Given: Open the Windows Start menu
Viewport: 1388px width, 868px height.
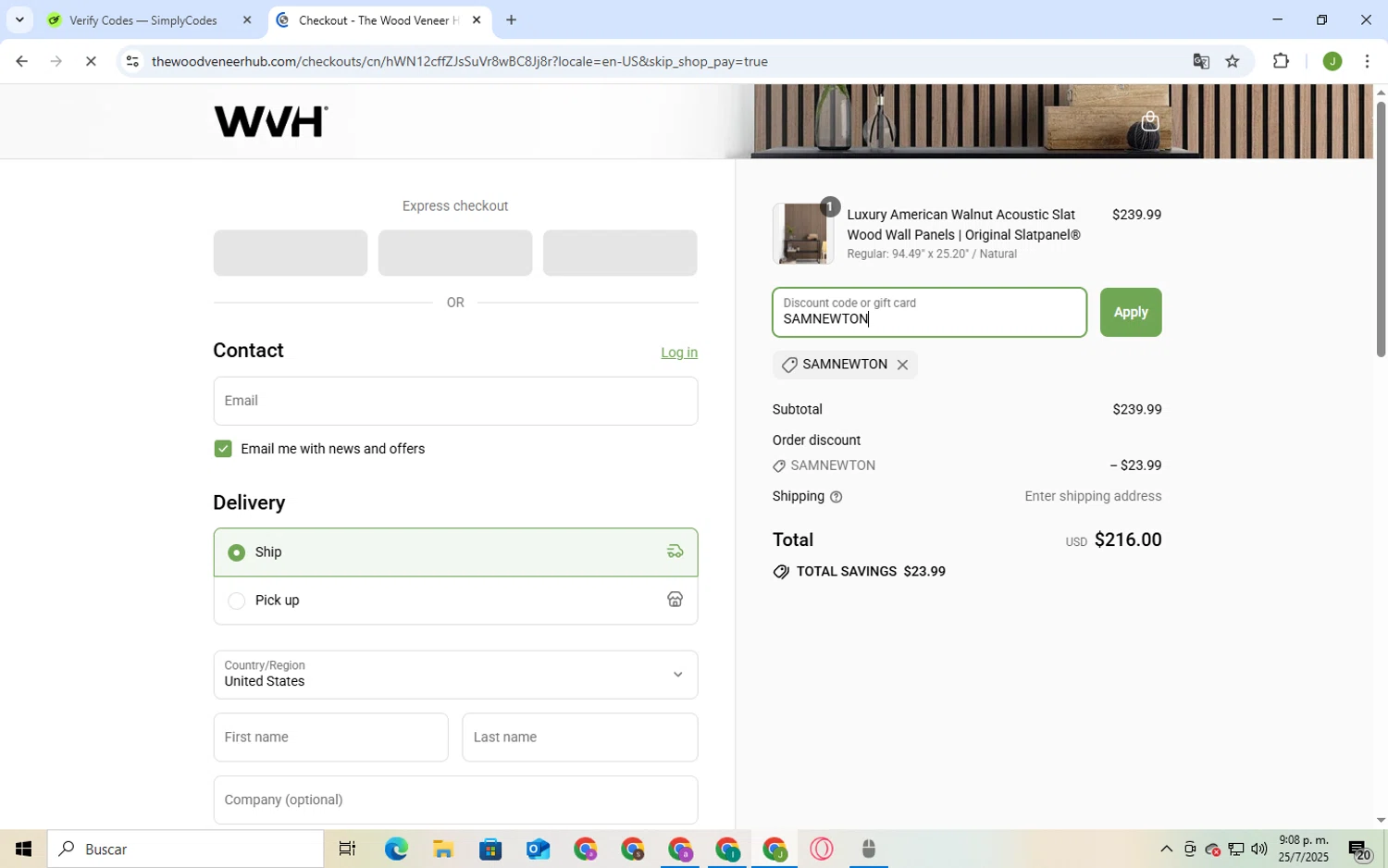Looking at the screenshot, I should [x=23, y=849].
